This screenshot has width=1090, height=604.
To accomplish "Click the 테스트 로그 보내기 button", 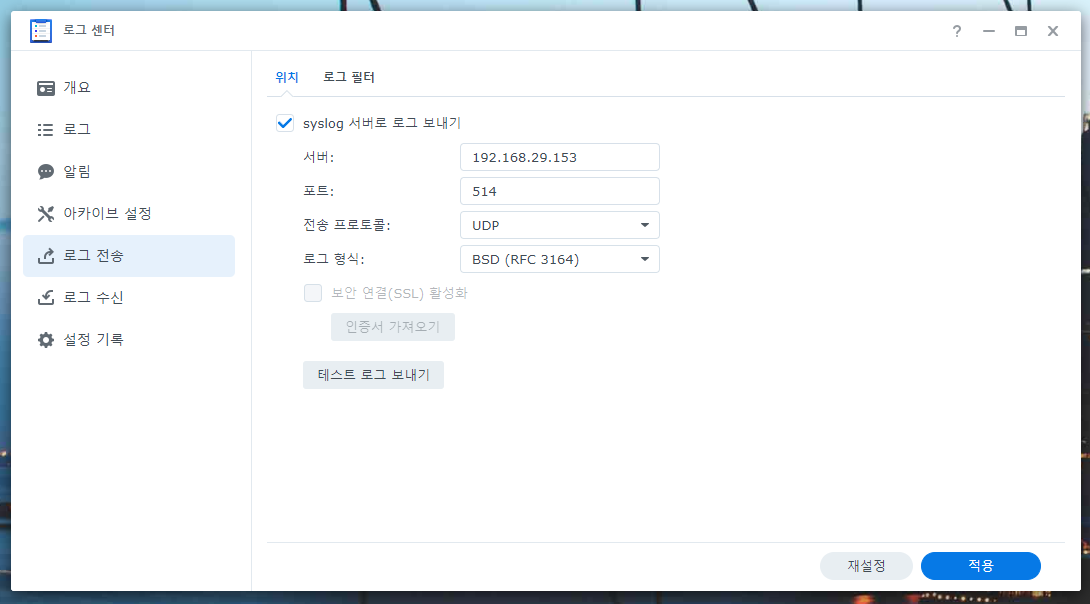I will [373, 375].
